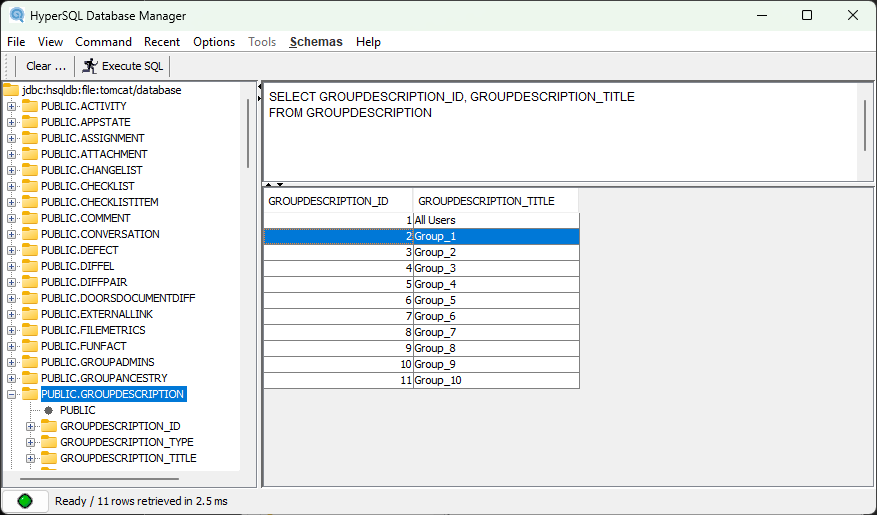Select the PUBLIC.EXTERNALLINK tree row
The height and width of the screenshot is (515, 877).
click(x=97, y=314)
